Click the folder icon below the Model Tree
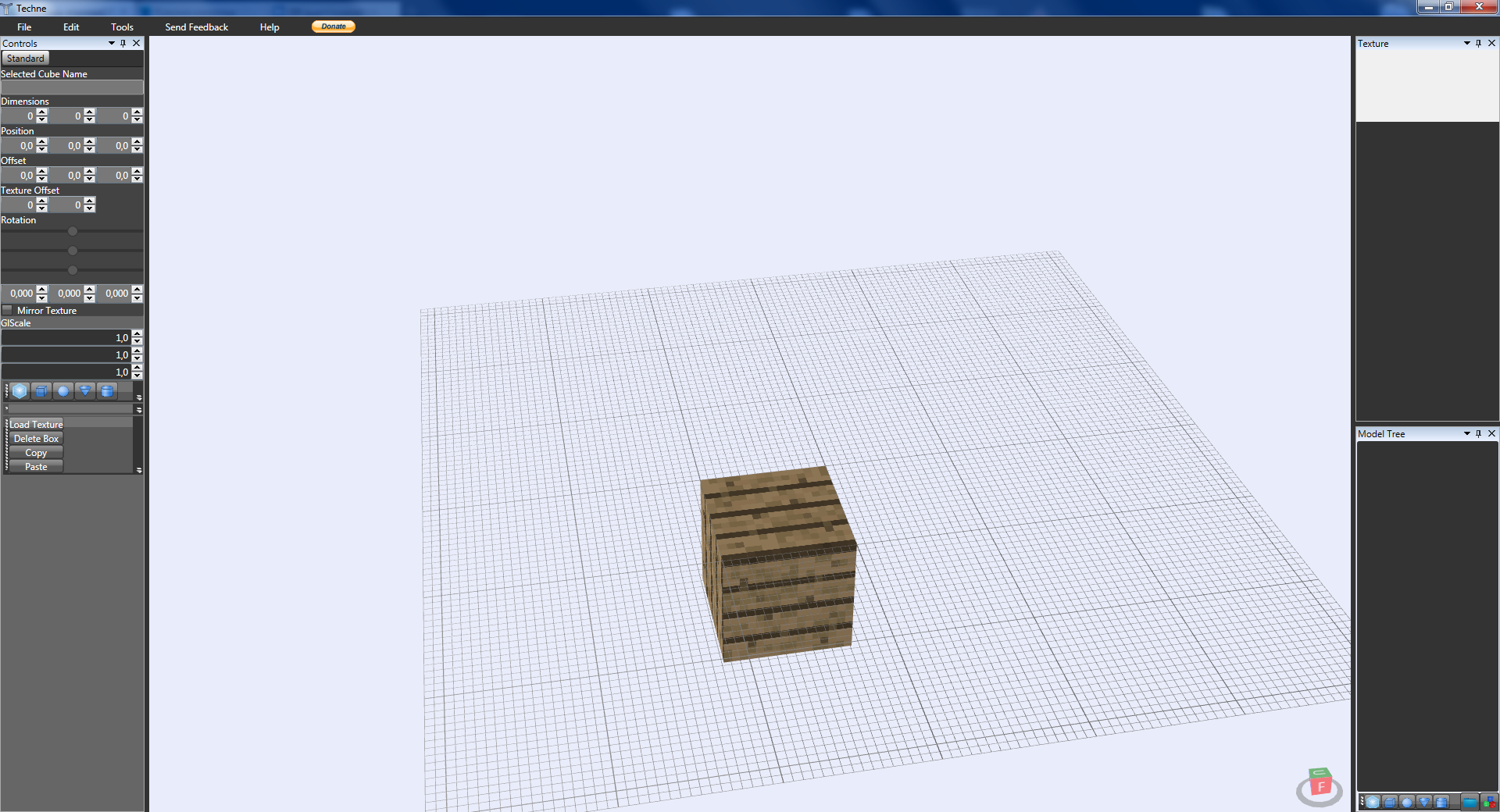The image size is (1500, 812). click(1470, 802)
